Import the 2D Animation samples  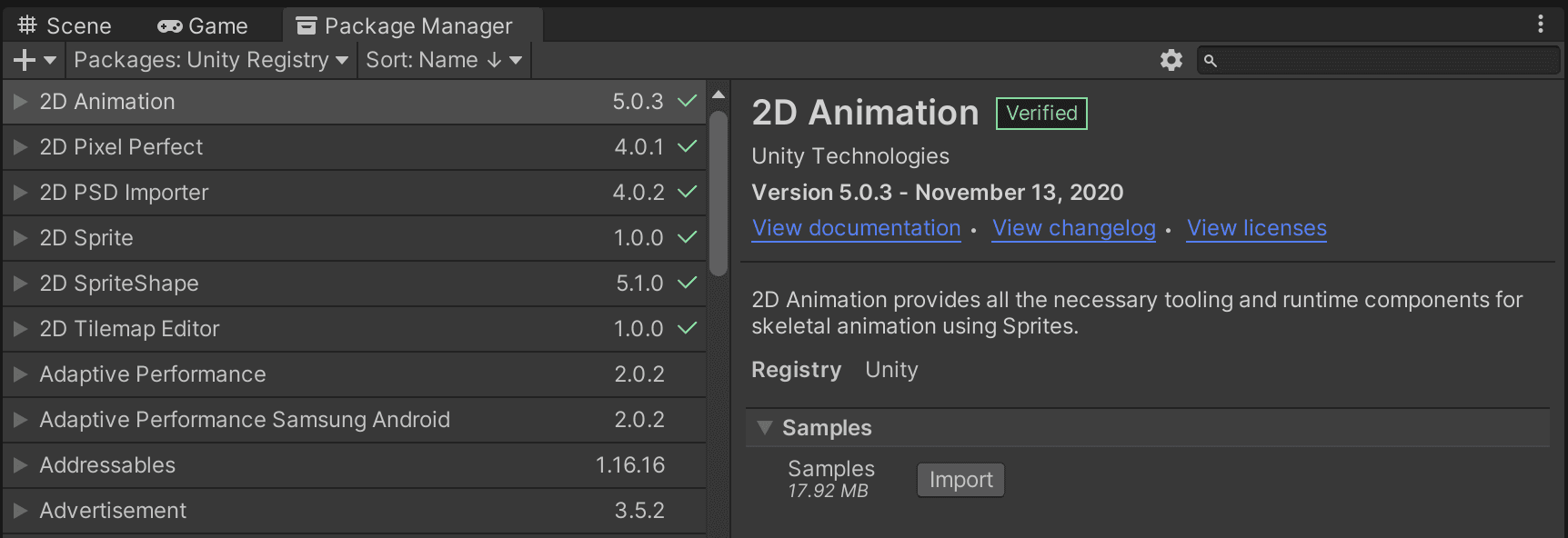click(x=960, y=480)
